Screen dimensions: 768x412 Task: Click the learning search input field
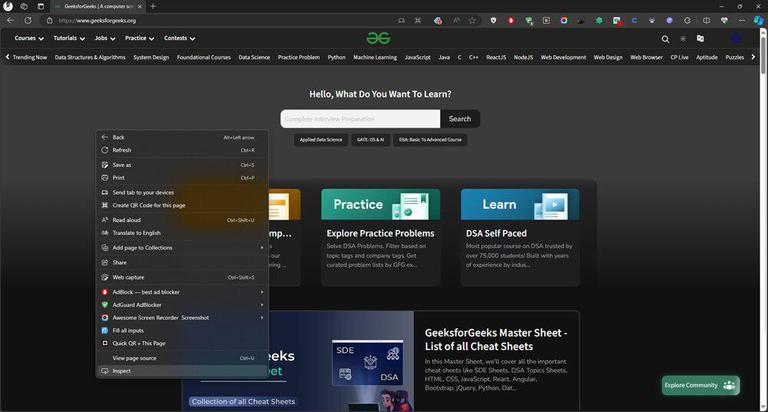pyautogui.click(x=360, y=119)
